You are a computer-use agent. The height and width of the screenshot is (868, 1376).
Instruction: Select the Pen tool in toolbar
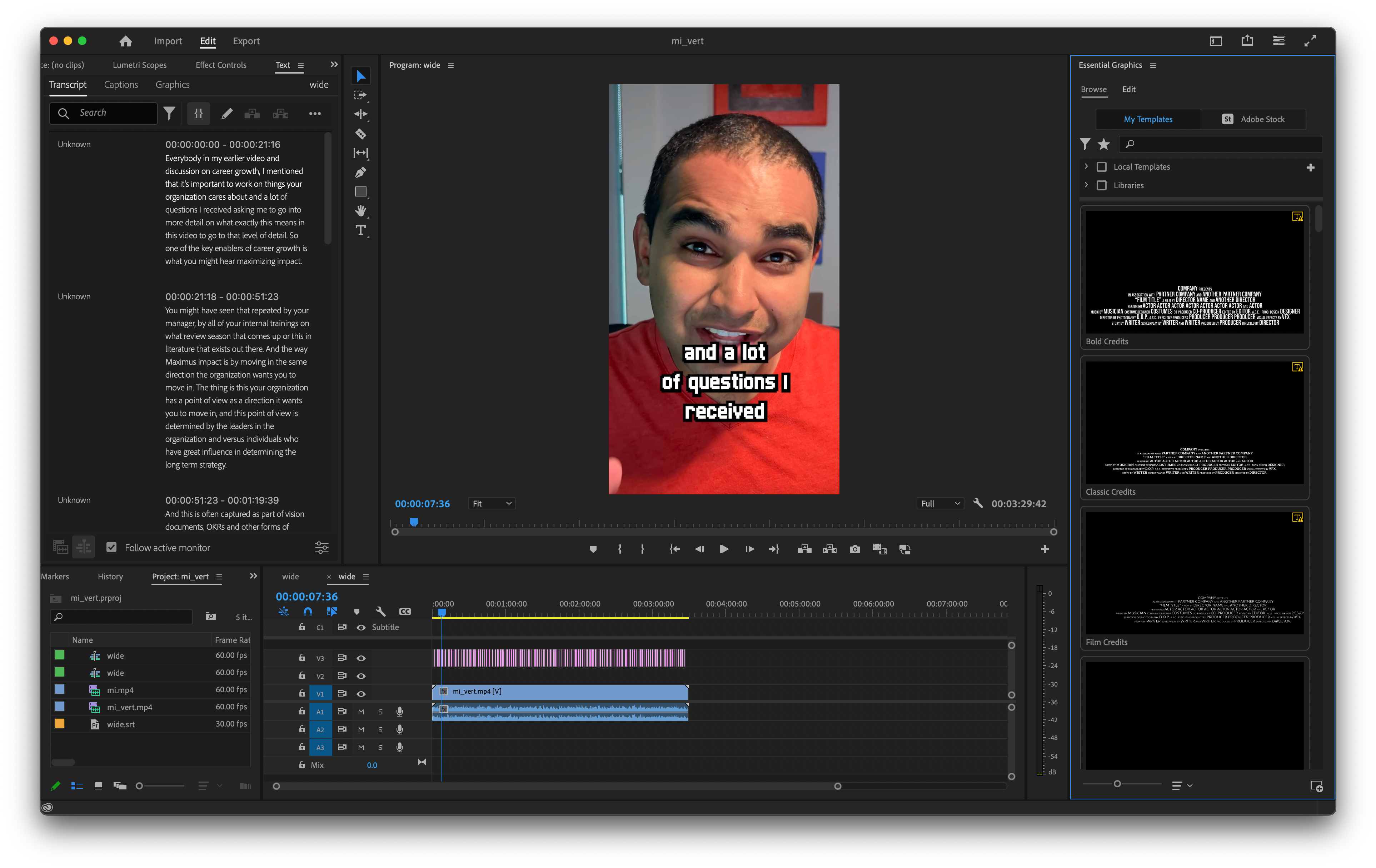(x=360, y=172)
